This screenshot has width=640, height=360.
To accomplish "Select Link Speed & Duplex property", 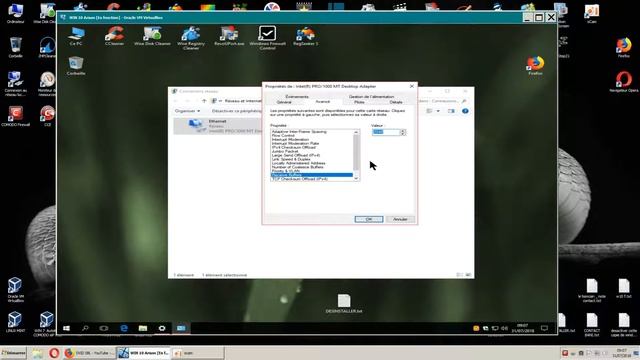I will [x=312, y=159].
